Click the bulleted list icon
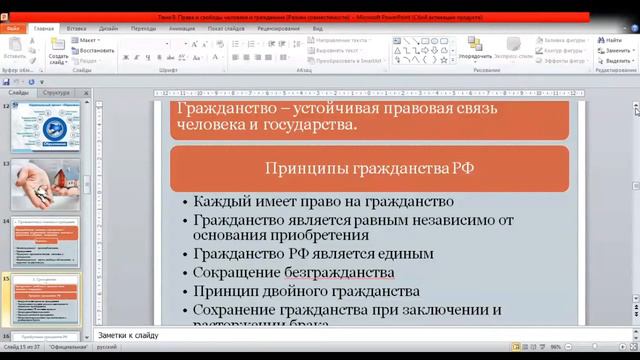 pos(236,44)
